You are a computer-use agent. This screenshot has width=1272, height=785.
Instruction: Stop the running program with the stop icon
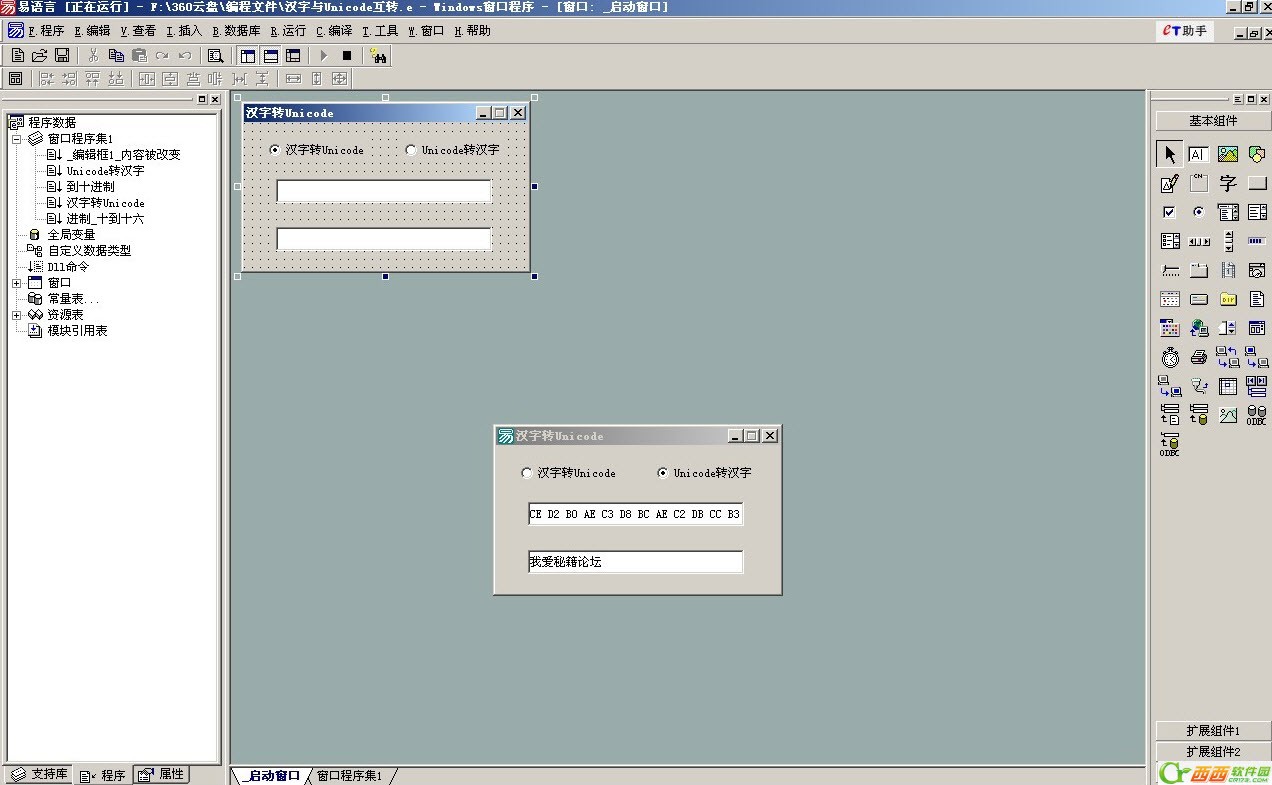click(346, 56)
